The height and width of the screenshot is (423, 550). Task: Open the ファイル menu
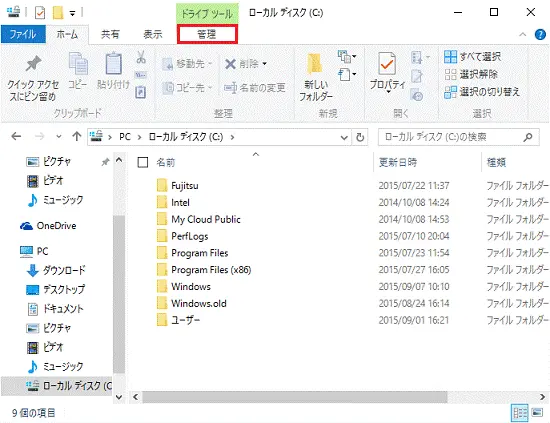tap(23, 34)
